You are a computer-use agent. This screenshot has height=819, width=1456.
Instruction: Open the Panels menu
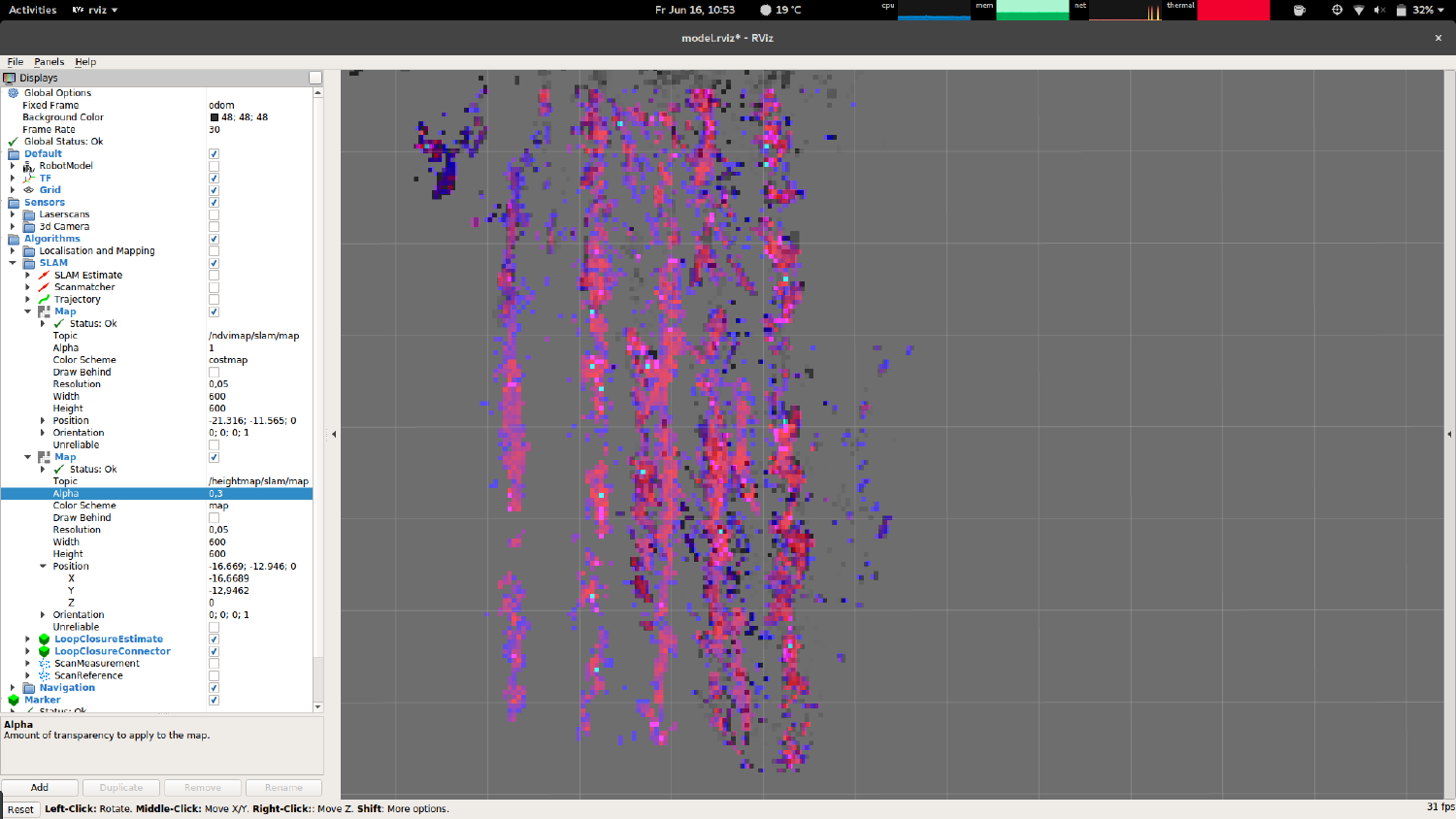(x=49, y=61)
